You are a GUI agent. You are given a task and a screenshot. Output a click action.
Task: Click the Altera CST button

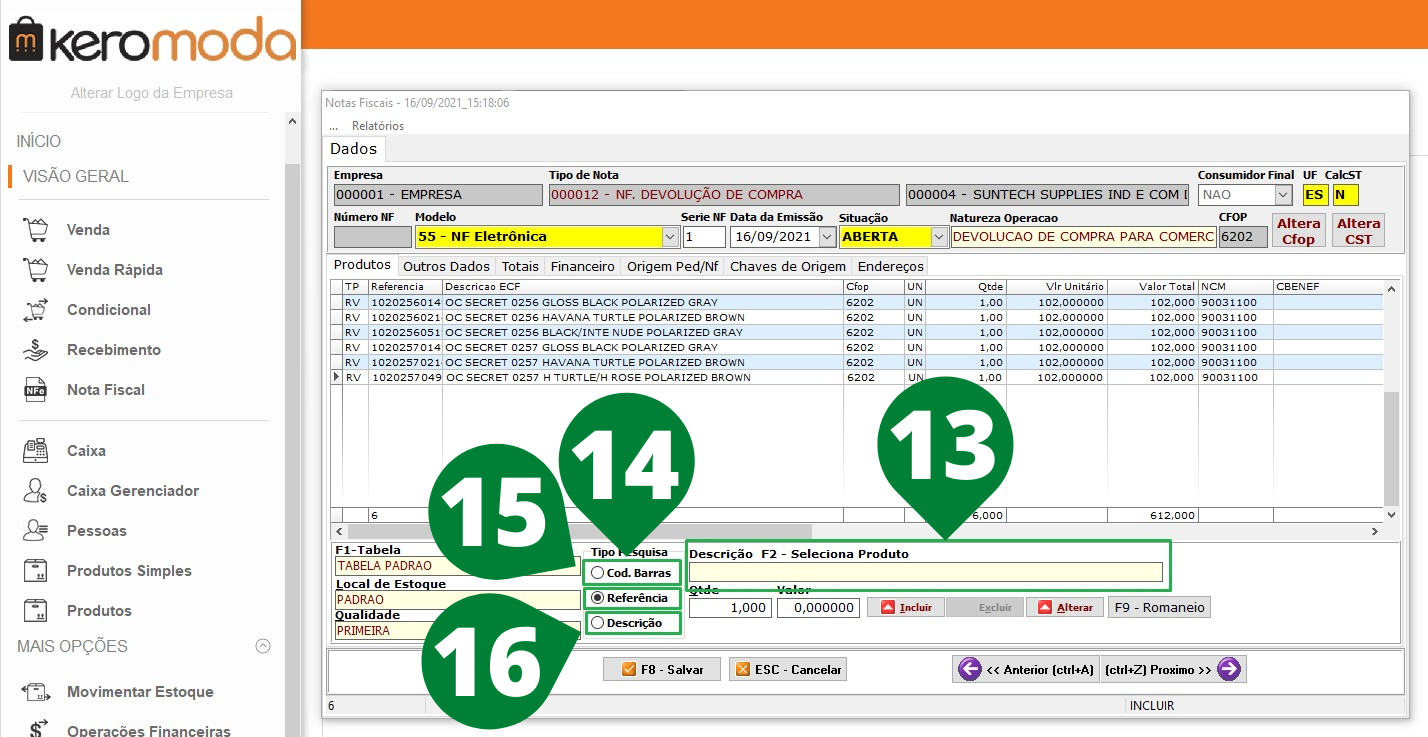pos(1359,231)
